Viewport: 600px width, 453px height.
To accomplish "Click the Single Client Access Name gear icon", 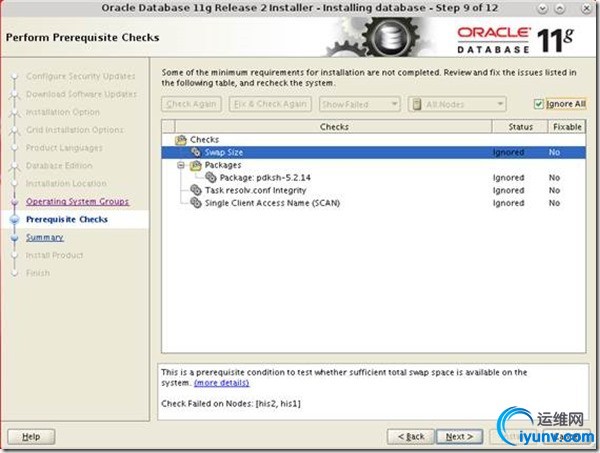I will coord(196,203).
